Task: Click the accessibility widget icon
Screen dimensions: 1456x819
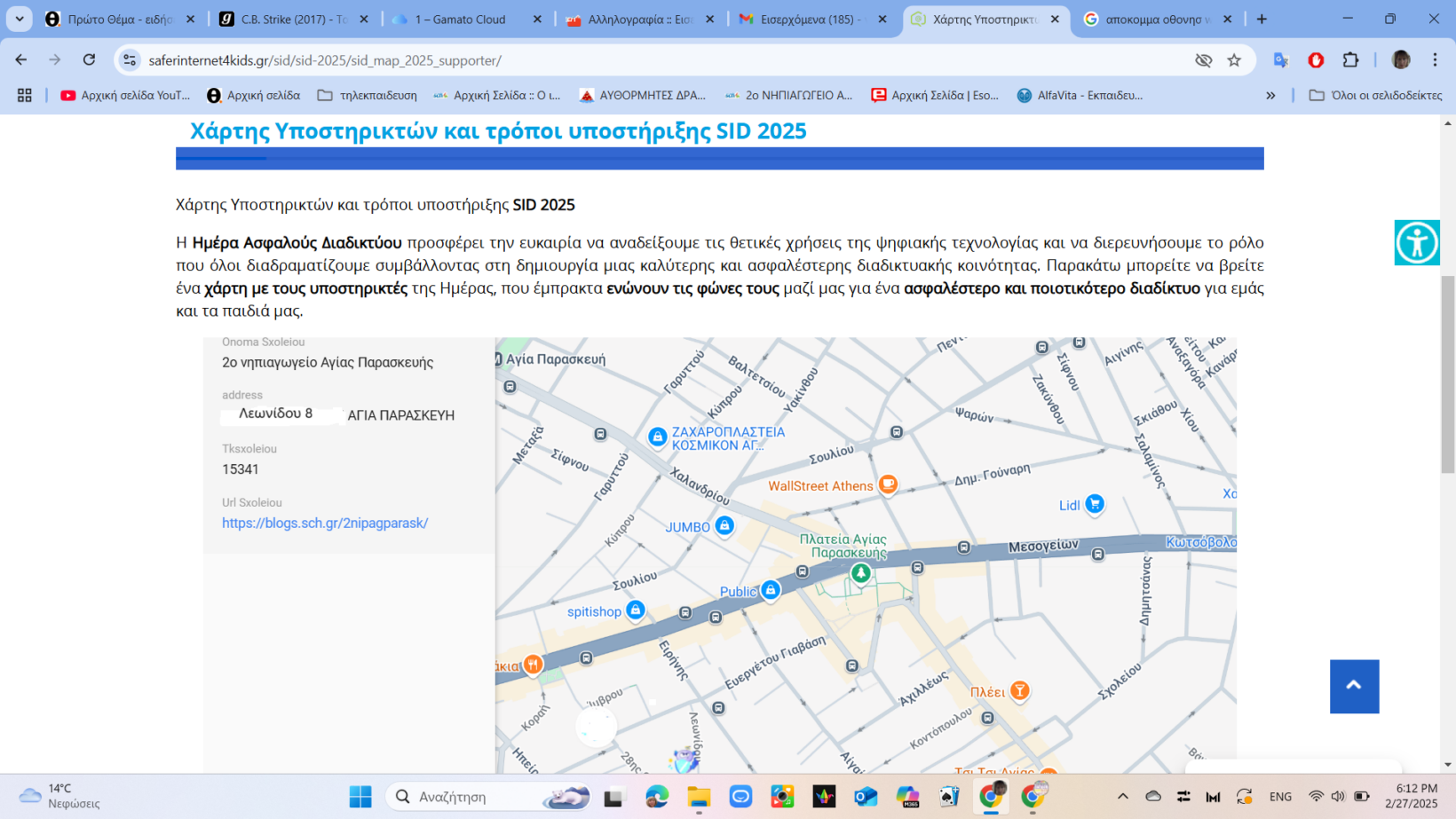Action: click(1416, 242)
